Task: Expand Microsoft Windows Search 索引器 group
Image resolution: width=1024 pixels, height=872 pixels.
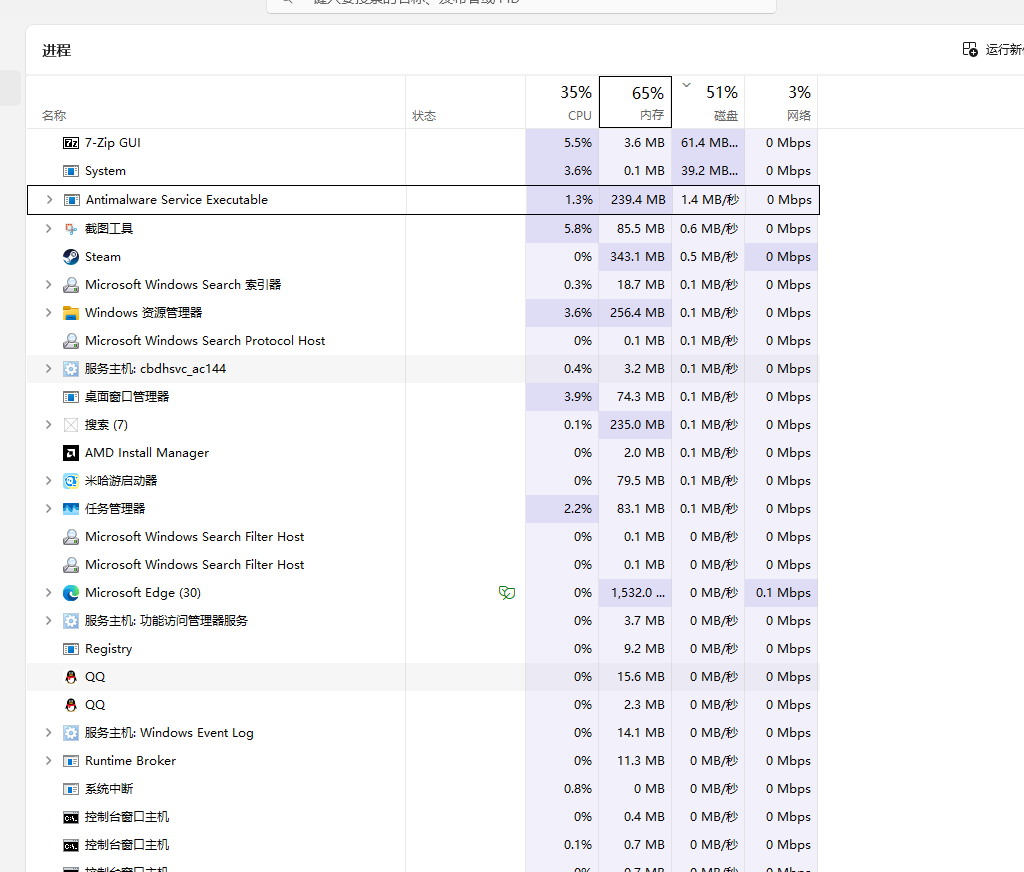Action: click(48, 285)
